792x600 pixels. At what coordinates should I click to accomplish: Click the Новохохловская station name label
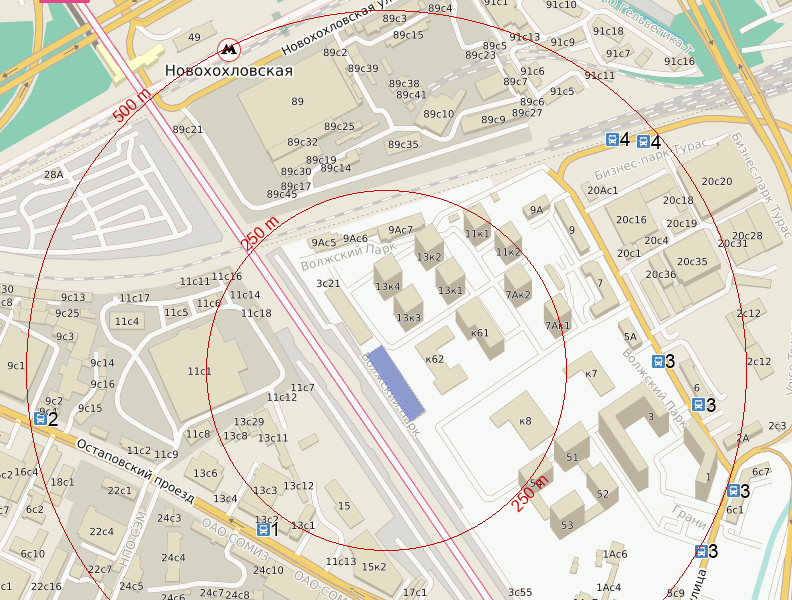pyautogui.click(x=229, y=70)
